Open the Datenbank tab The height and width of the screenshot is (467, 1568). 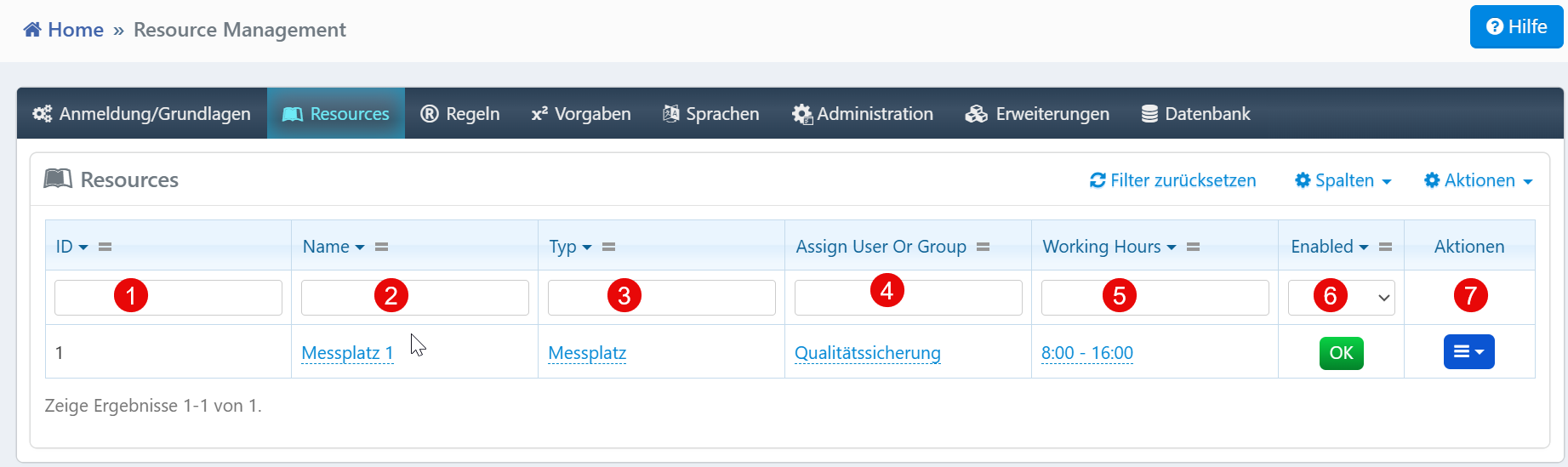pyautogui.click(x=1195, y=114)
